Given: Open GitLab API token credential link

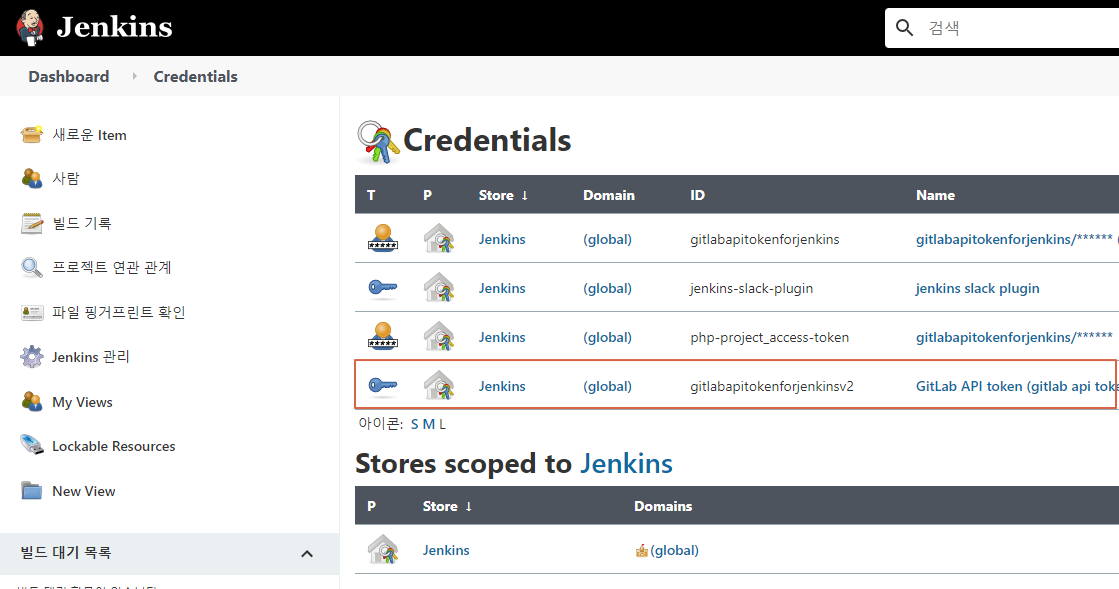Looking at the screenshot, I should coord(1016,386).
